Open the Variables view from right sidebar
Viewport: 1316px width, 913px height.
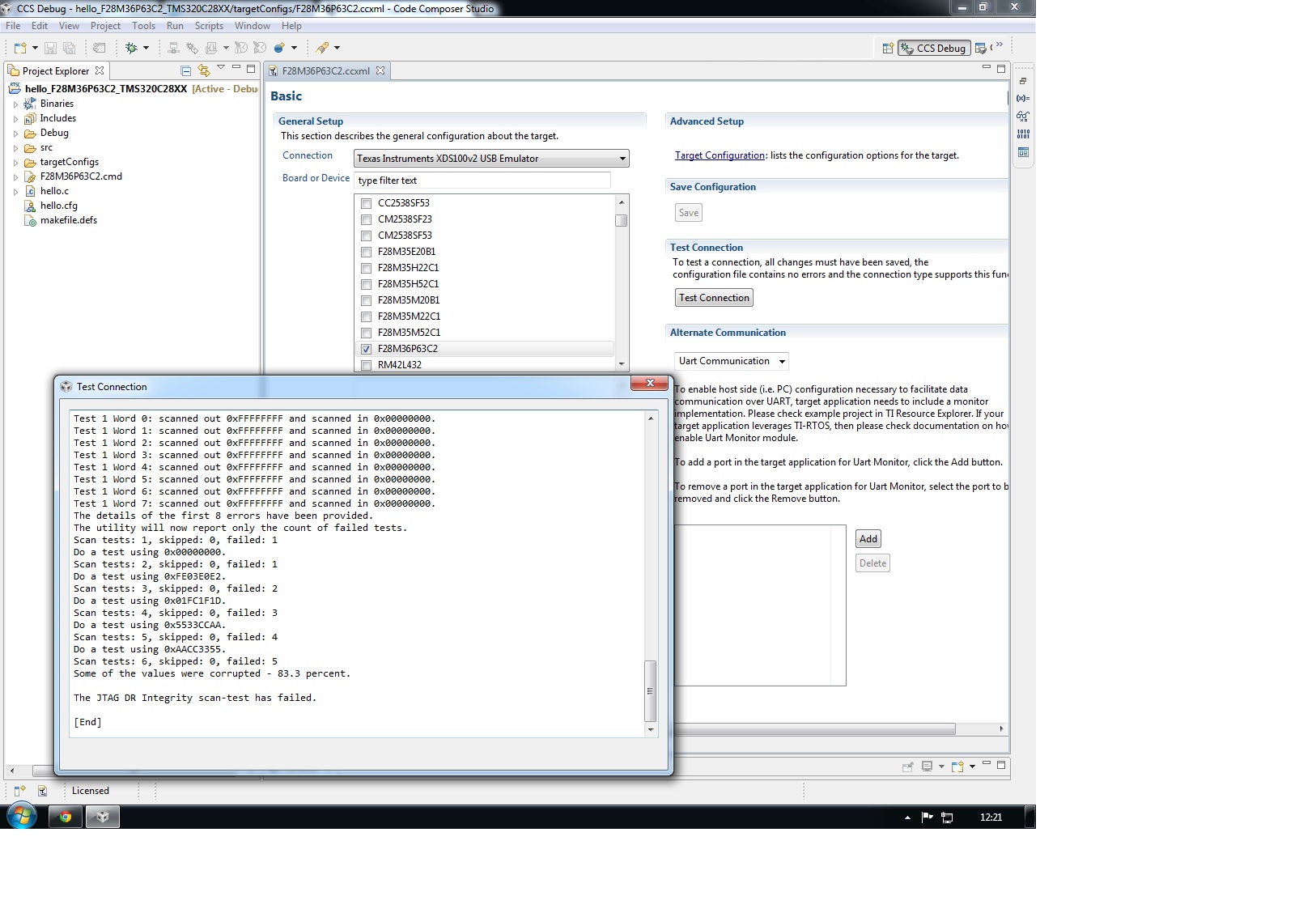[1023, 98]
